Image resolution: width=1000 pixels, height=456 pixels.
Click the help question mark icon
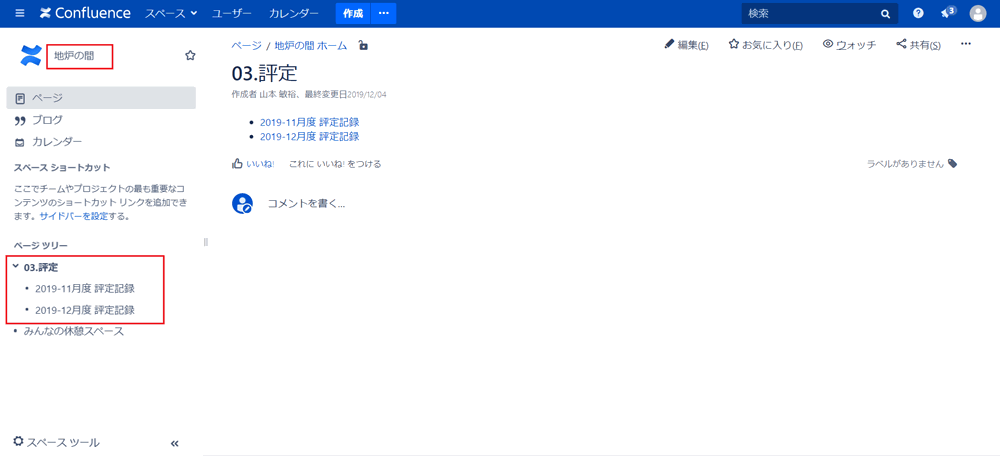pyautogui.click(x=918, y=14)
